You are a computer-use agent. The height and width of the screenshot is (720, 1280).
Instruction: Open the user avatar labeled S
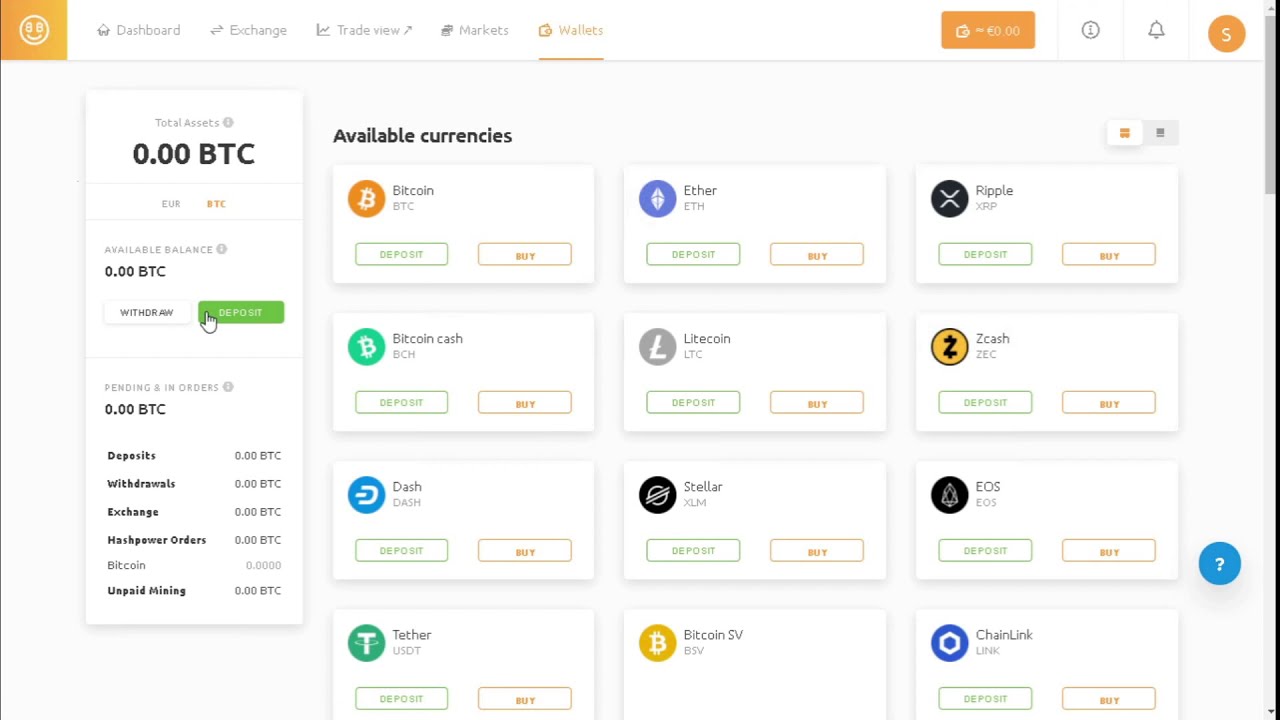1226,34
